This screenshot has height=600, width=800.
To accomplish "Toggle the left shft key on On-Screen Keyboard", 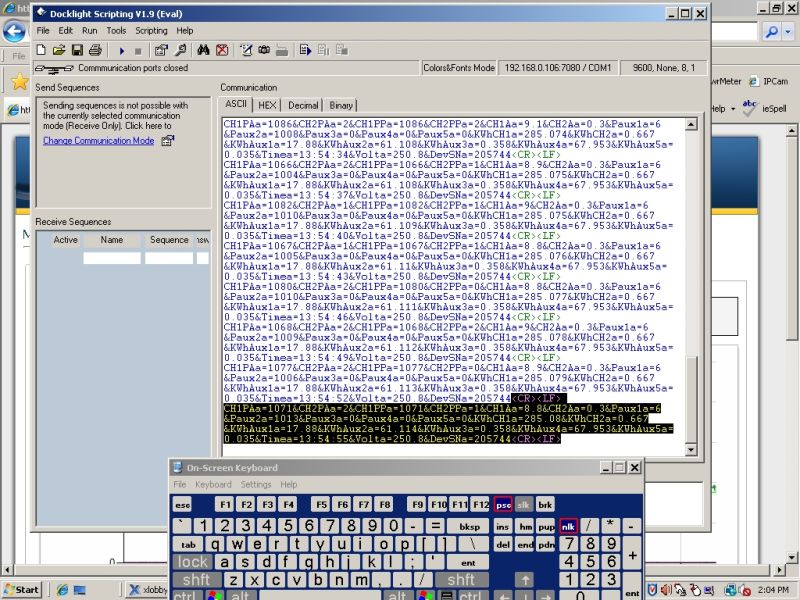I will click(x=196, y=580).
